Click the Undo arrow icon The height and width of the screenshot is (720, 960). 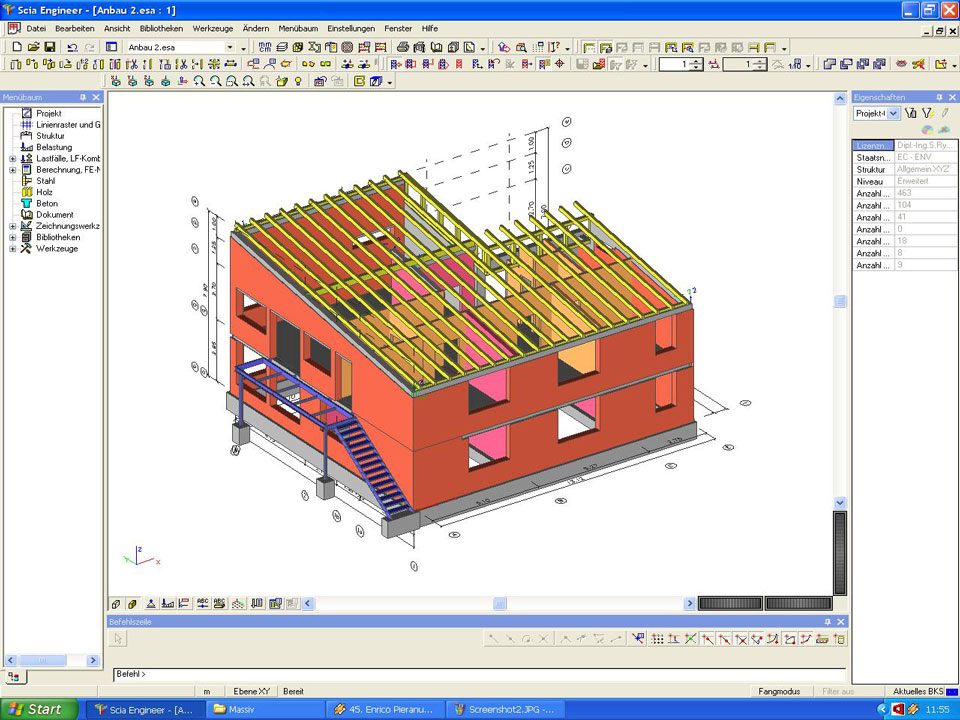pos(72,47)
